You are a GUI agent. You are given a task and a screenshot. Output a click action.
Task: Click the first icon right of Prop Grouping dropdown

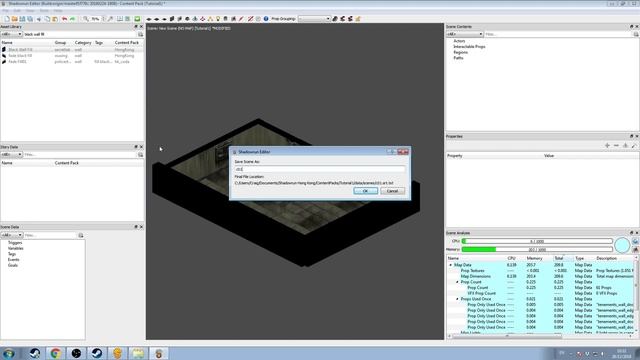coord(335,19)
